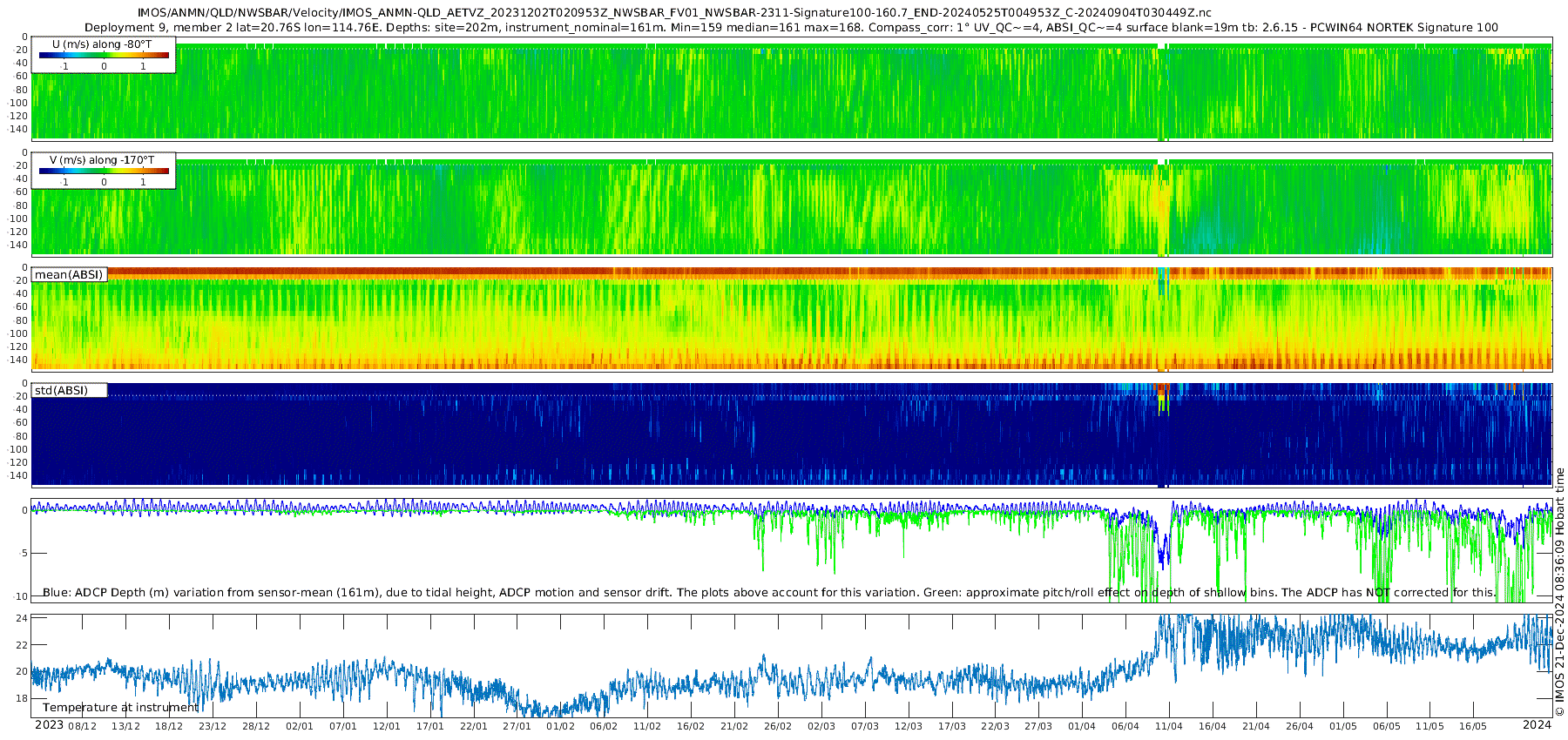The height and width of the screenshot is (740, 1568).
Task: Click the 07/01 date tick label
Action: pyautogui.click(x=343, y=727)
